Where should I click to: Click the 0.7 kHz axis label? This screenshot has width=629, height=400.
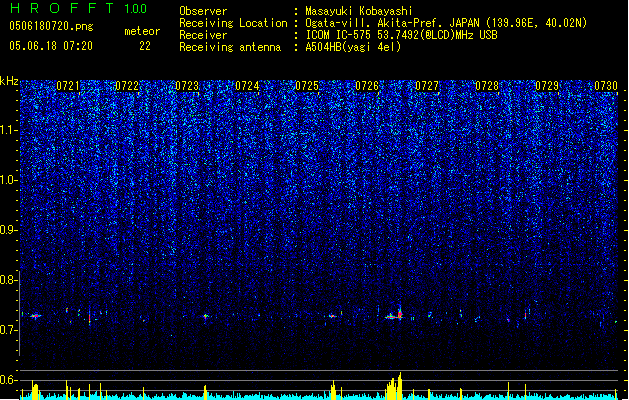pyautogui.click(x=8, y=330)
